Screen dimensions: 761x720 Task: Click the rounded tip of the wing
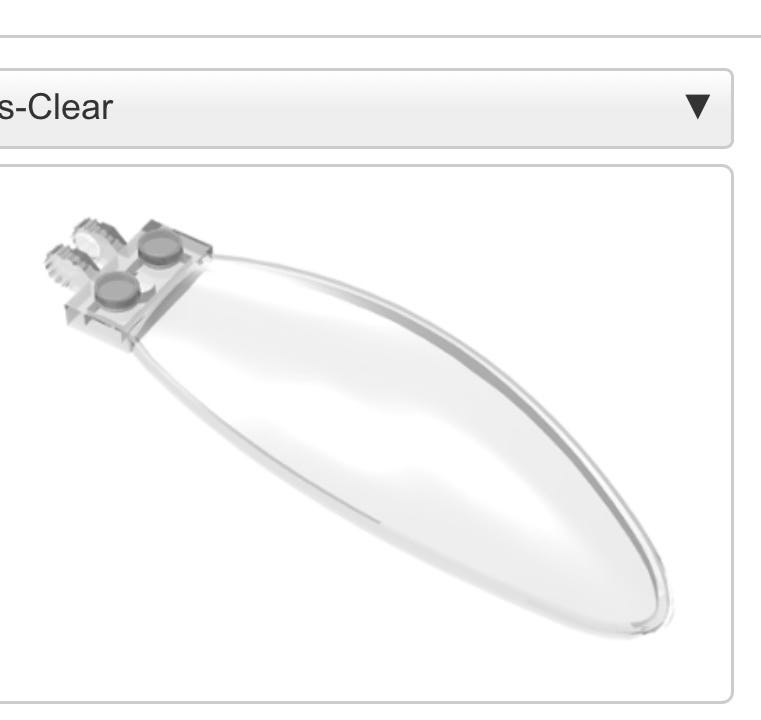(650, 616)
